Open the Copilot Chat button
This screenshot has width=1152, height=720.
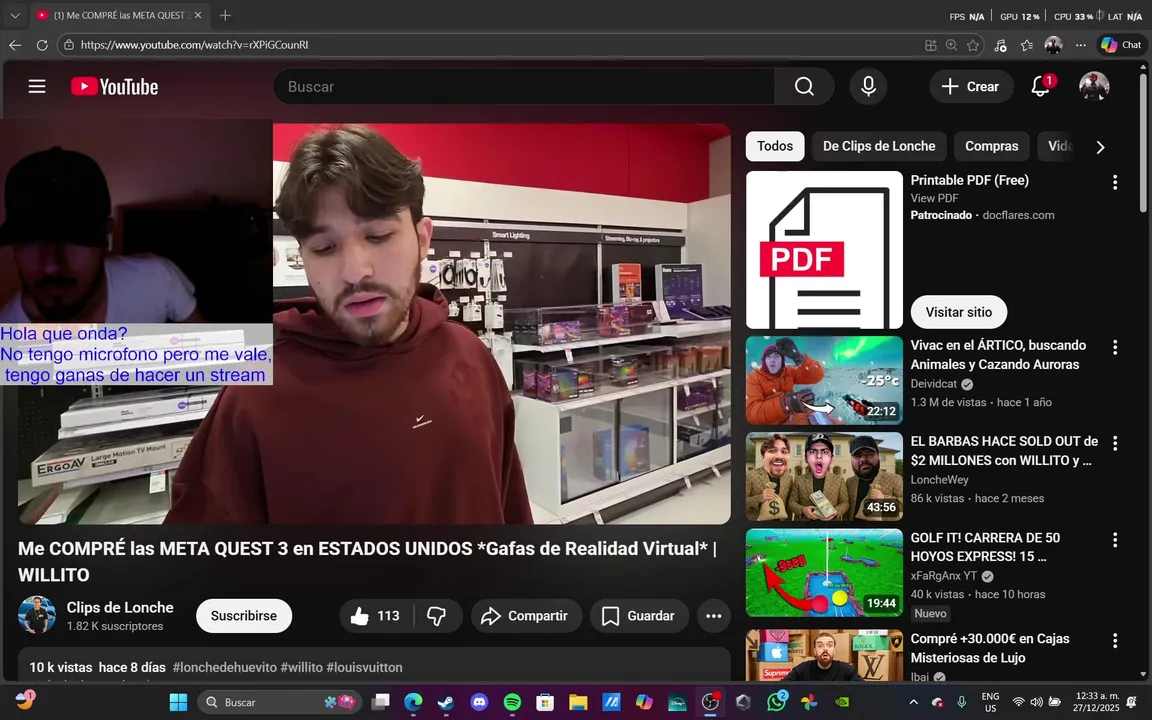click(1121, 45)
